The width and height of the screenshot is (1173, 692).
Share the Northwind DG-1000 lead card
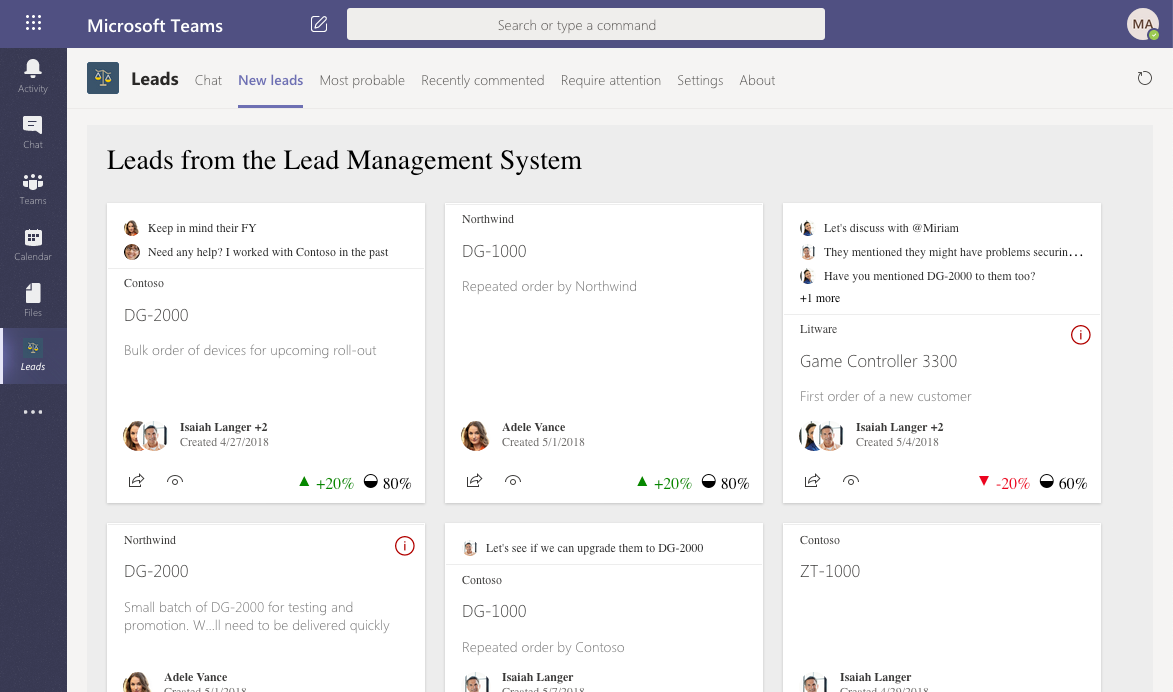click(474, 480)
